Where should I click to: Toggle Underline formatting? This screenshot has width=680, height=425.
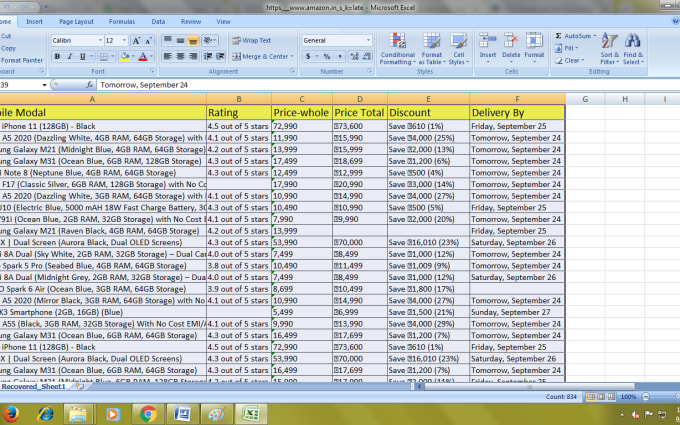(x=82, y=56)
